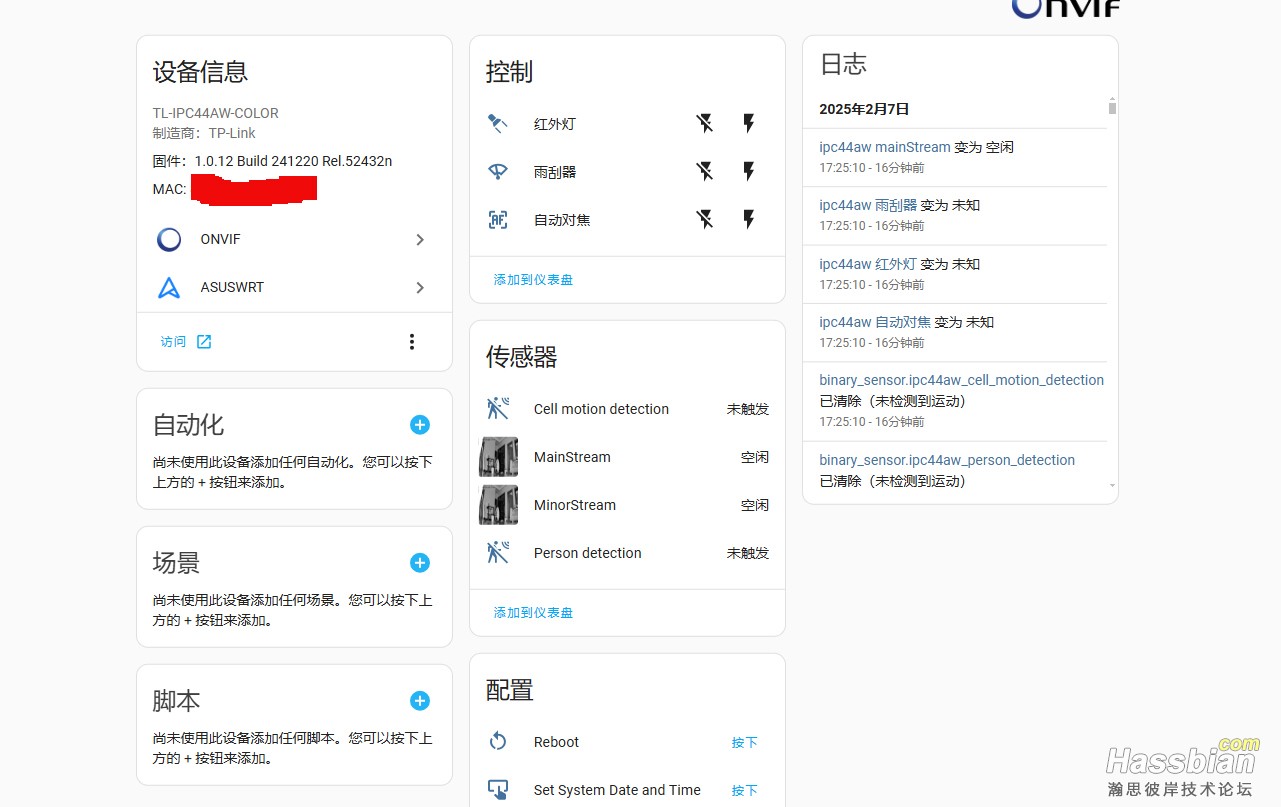Open the MinorStream camera thumbnail
Viewport: 1281px width, 807px height.
click(x=498, y=505)
